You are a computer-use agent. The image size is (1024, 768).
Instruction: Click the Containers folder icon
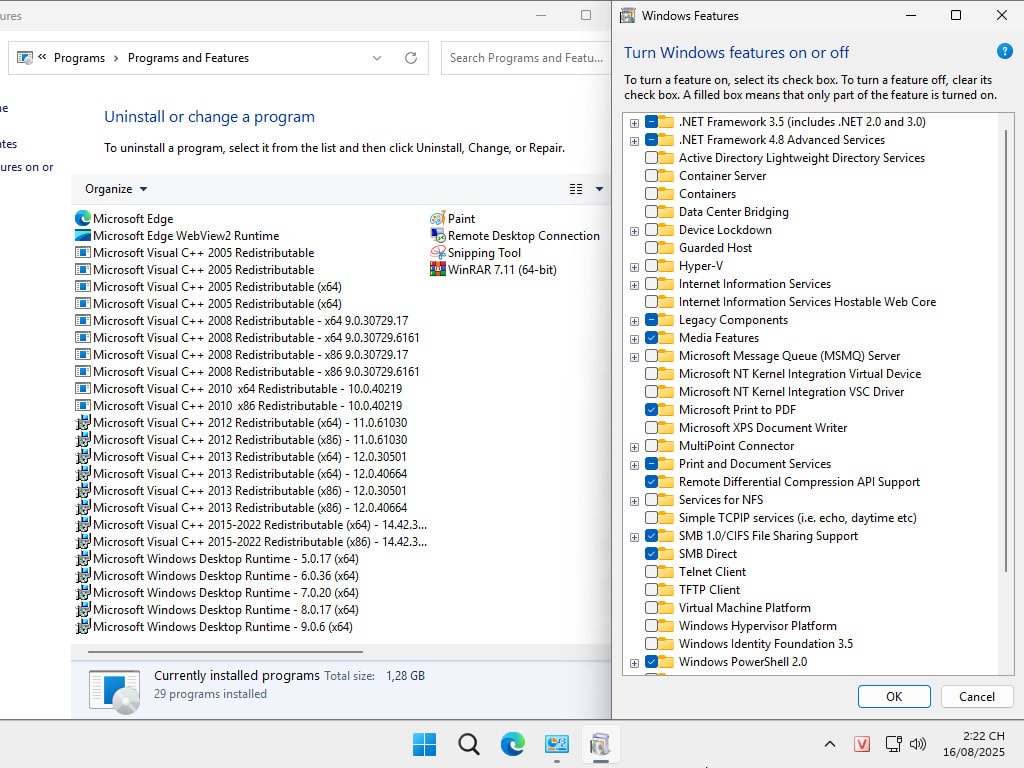click(666, 194)
